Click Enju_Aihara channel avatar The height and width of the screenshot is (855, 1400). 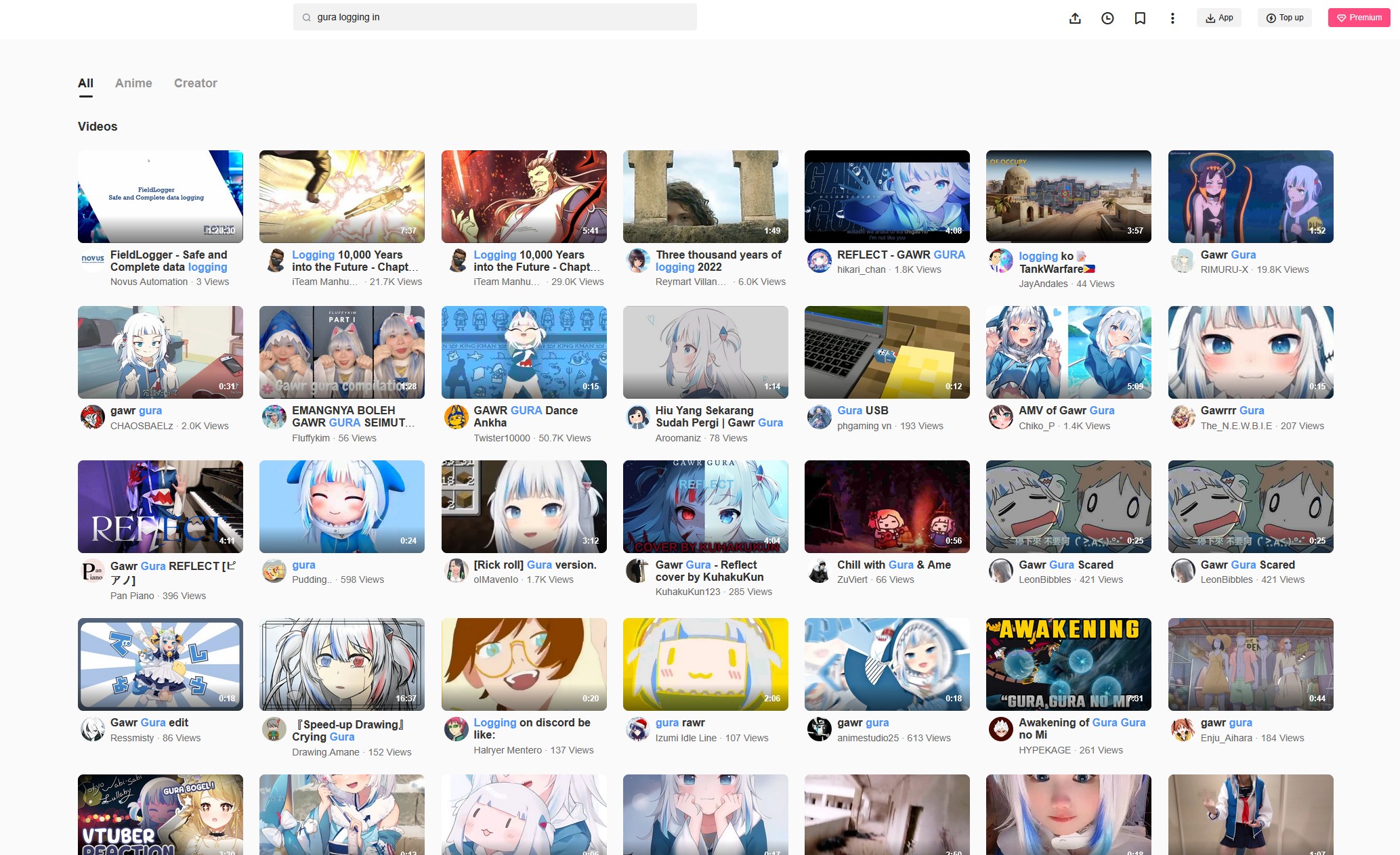click(1183, 728)
